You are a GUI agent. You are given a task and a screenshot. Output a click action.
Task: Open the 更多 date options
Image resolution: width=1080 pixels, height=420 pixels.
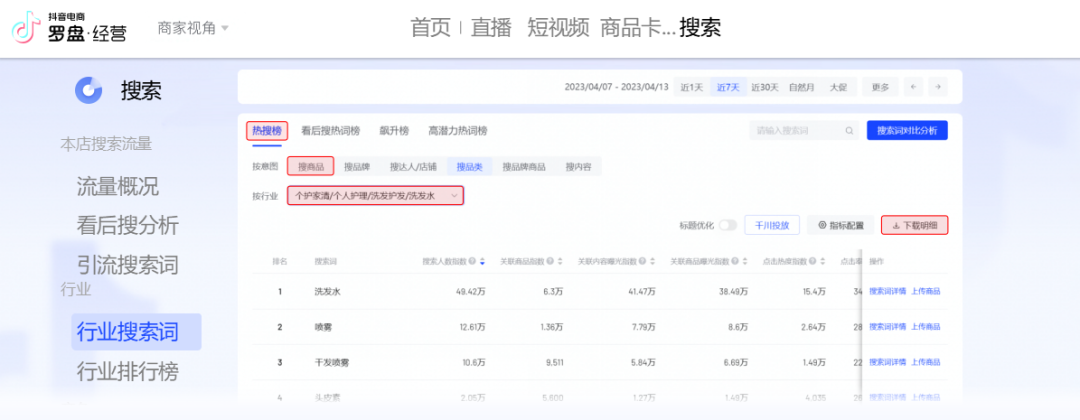coord(880,87)
